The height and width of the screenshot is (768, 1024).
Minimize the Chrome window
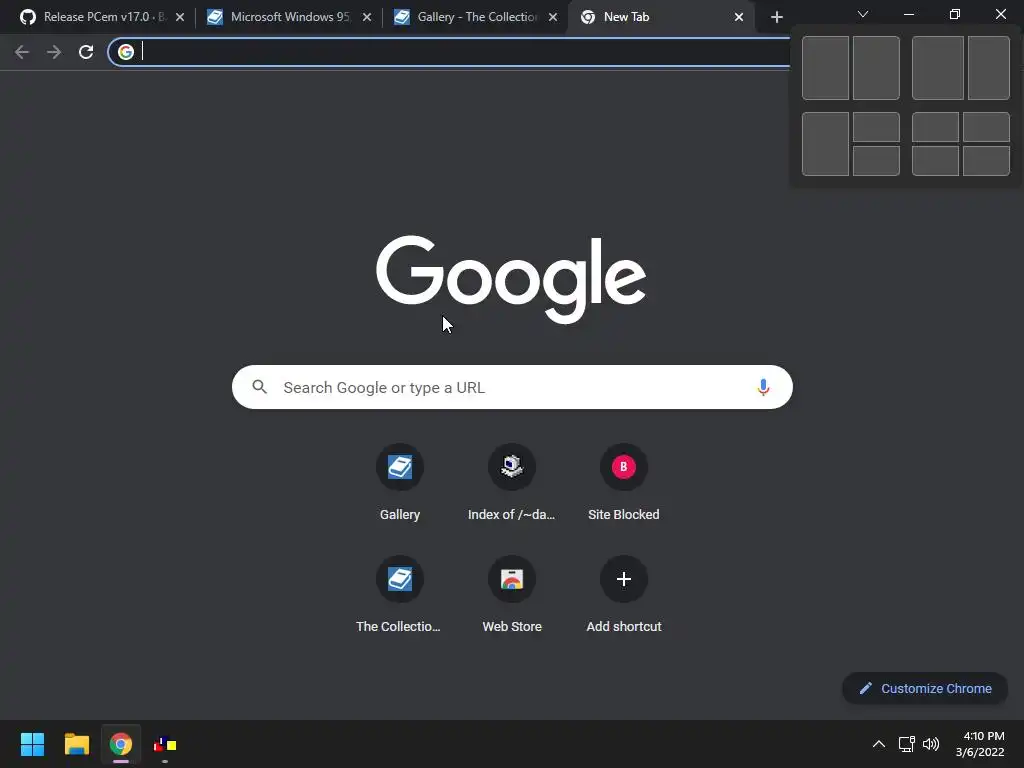coord(908,14)
